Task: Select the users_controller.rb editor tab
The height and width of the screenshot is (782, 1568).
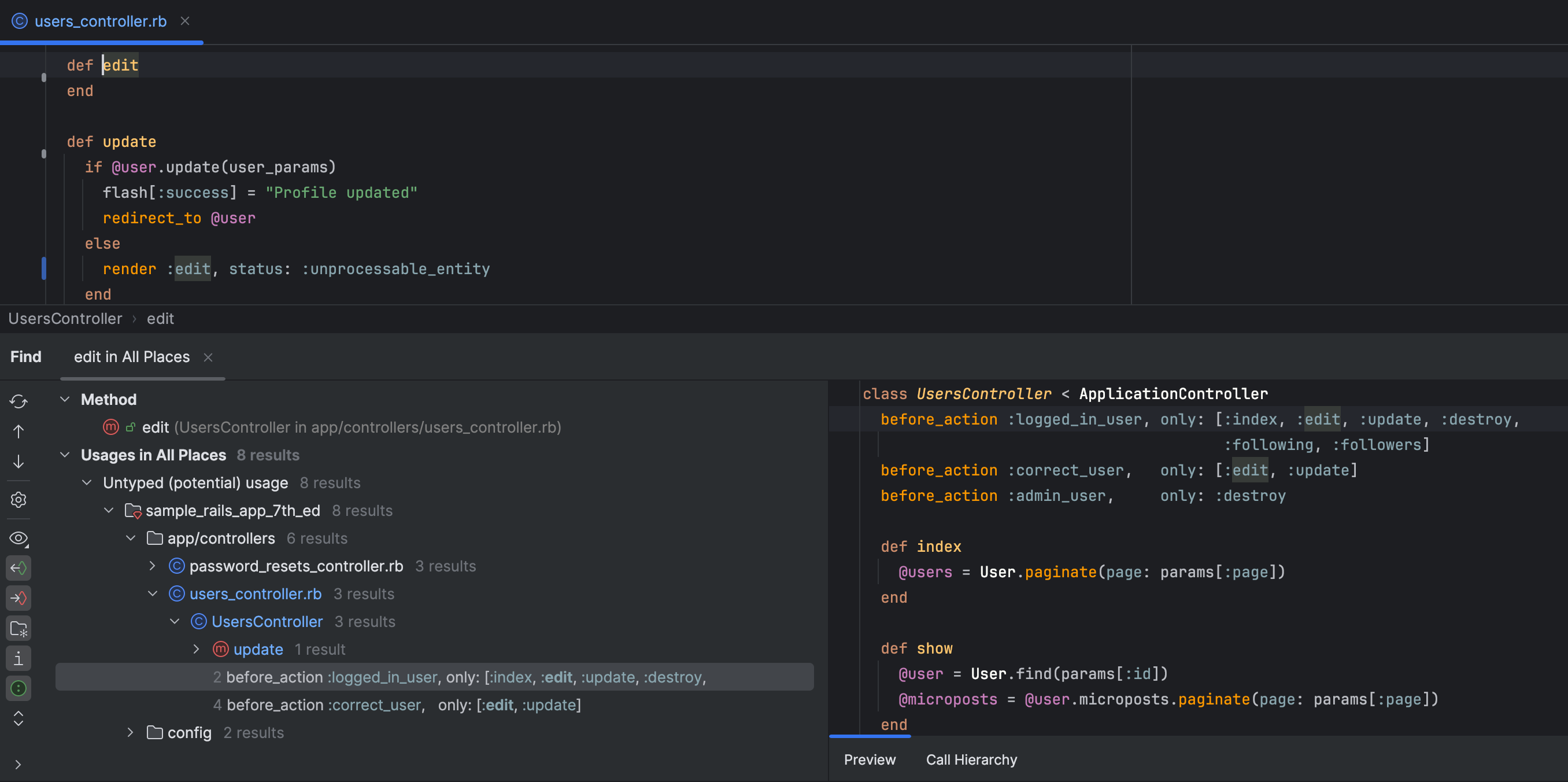Action: pyautogui.click(x=101, y=21)
